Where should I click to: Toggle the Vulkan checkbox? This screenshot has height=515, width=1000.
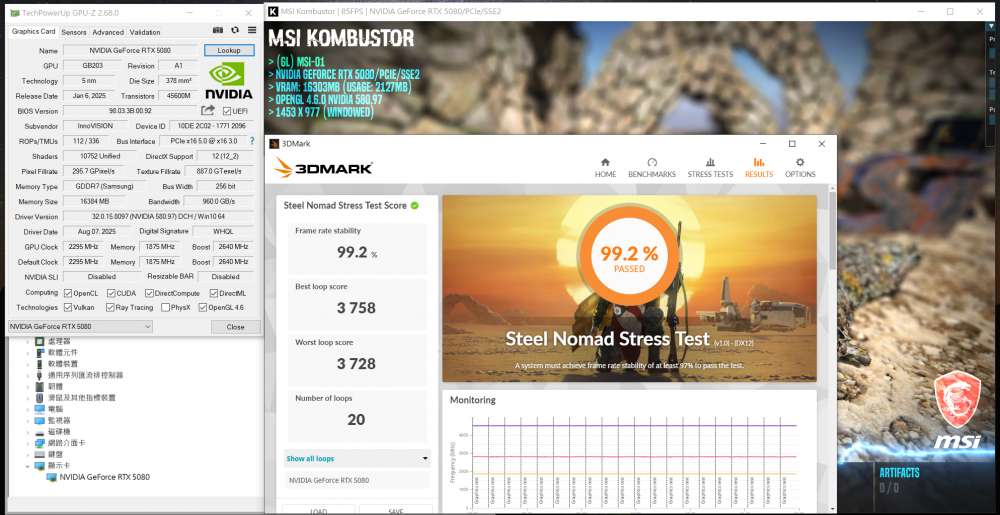click(x=68, y=308)
